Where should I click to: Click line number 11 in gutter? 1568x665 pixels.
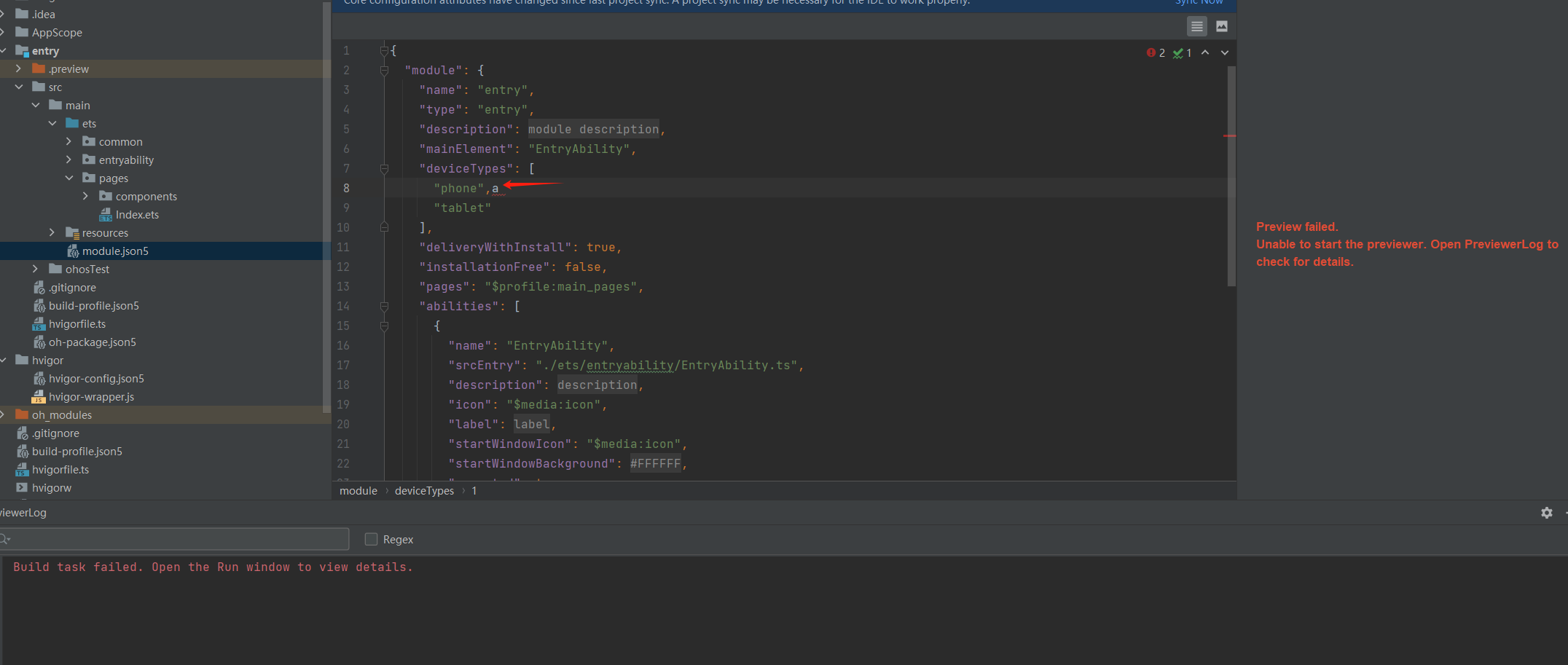343,248
